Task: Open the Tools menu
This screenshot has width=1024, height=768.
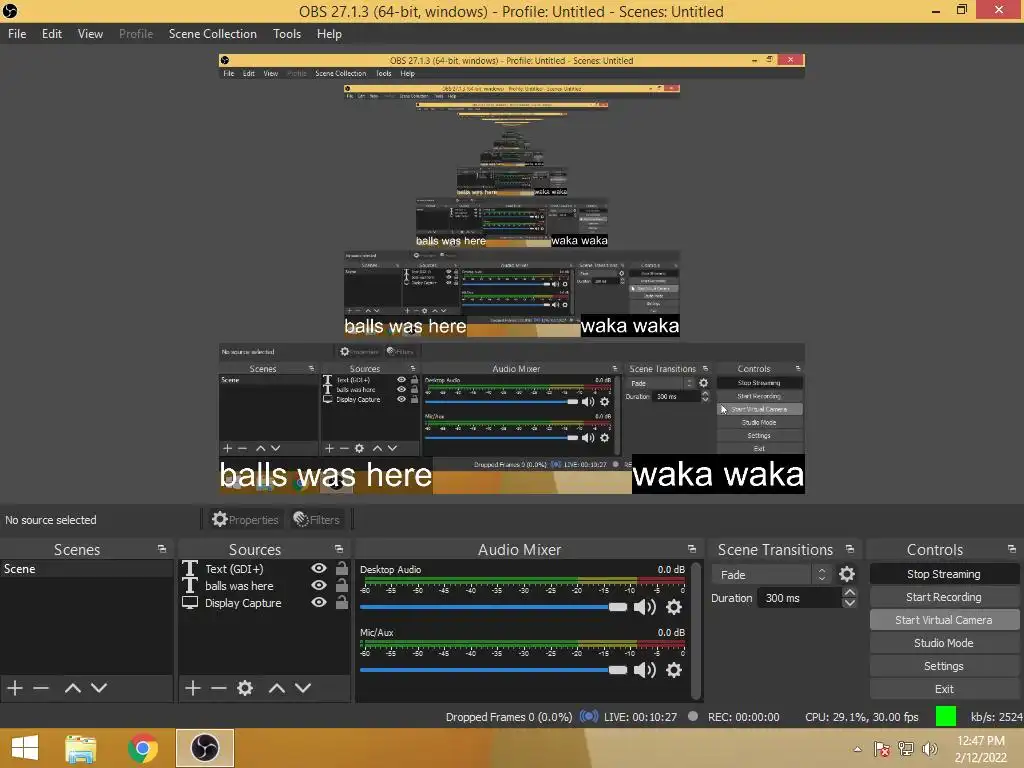Action: coord(287,34)
